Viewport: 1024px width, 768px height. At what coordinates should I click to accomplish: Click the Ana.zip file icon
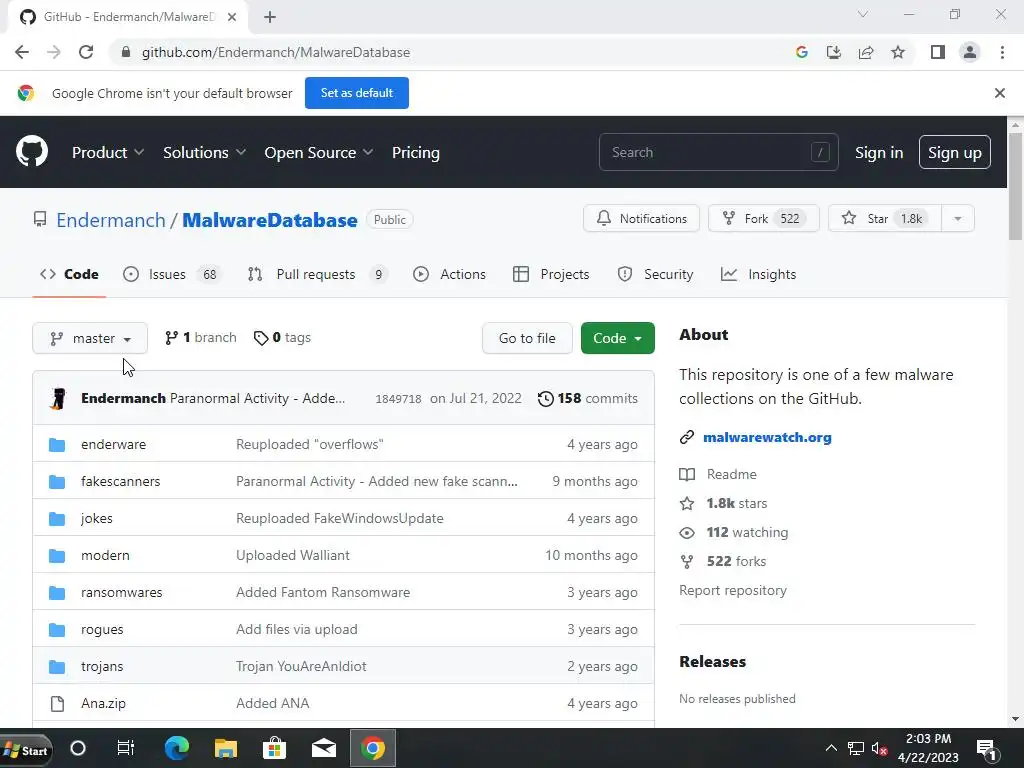[x=57, y=703]
